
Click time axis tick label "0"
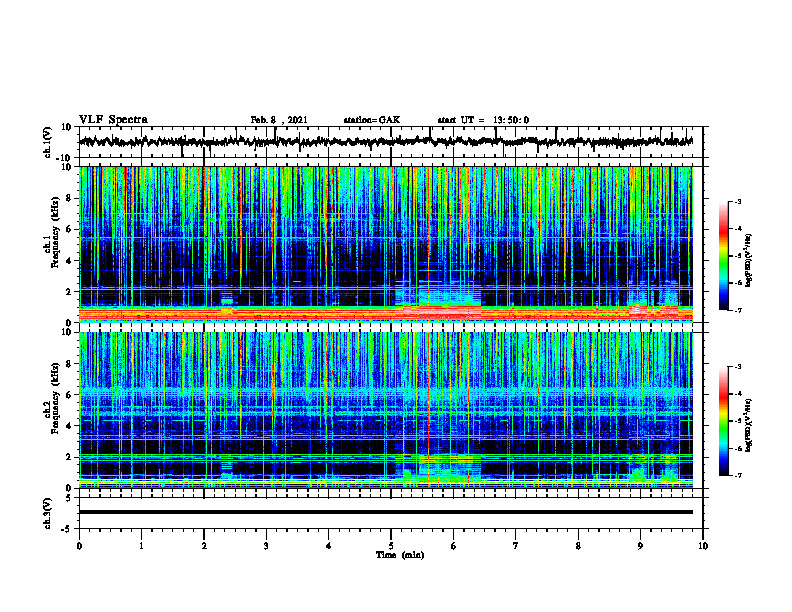79,546
